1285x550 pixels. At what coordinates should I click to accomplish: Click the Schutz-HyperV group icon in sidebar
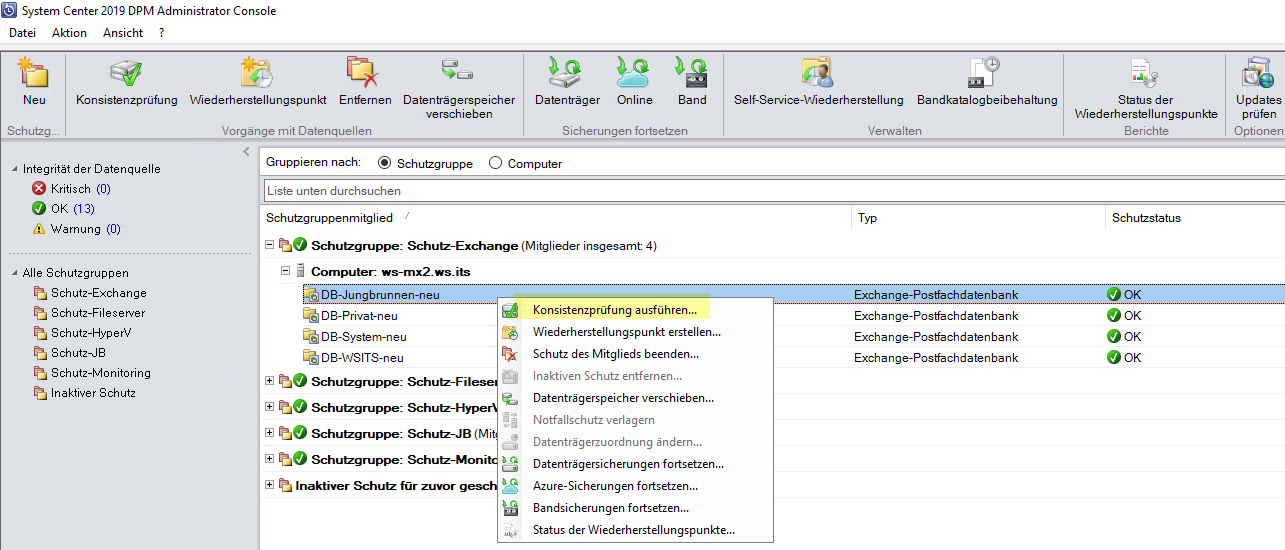tap(40, 333)
